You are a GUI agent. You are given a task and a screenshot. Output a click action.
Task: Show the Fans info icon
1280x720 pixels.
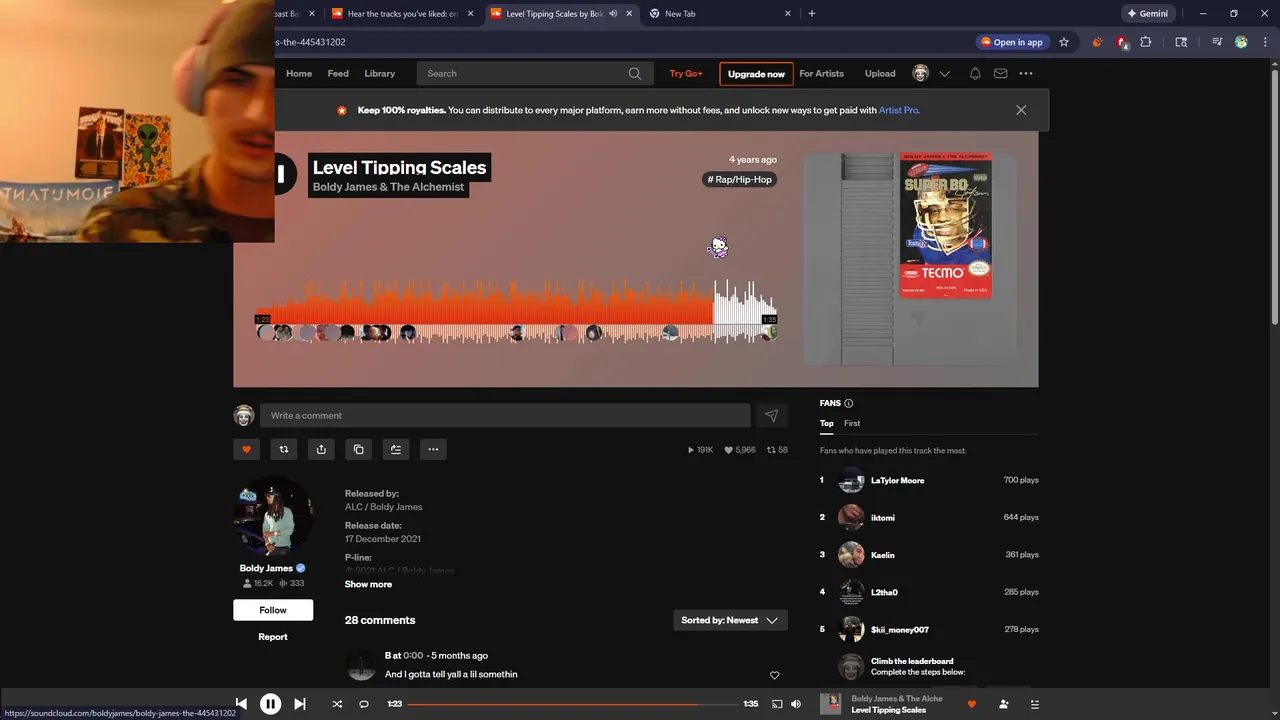[x=849, y=403]
